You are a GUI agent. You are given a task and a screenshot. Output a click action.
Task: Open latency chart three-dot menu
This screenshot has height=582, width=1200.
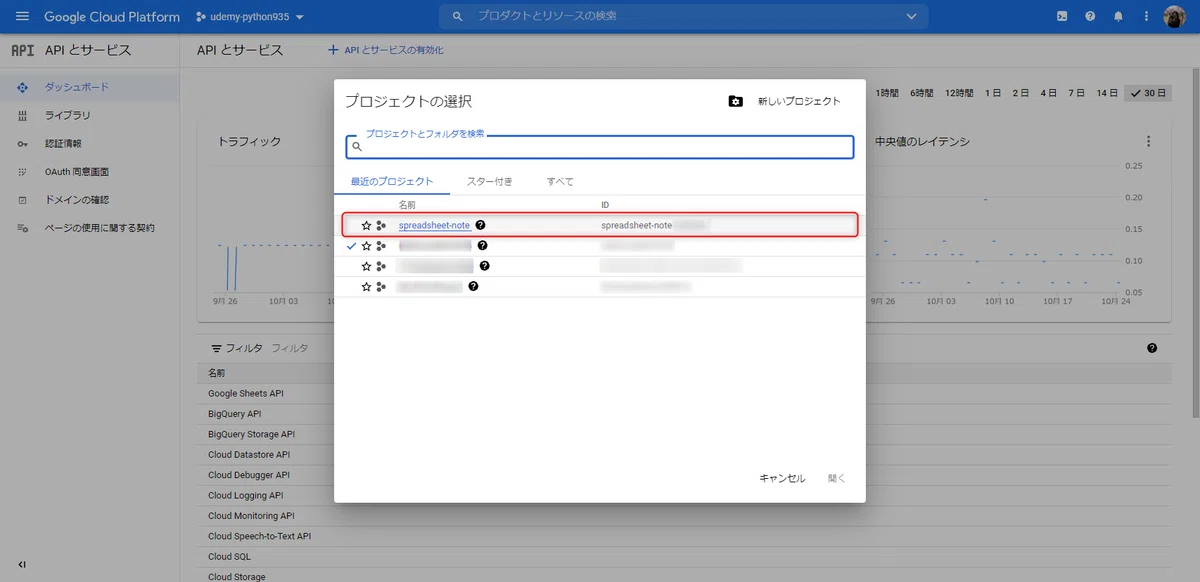pyautogui.click(x=1148, y=142)
